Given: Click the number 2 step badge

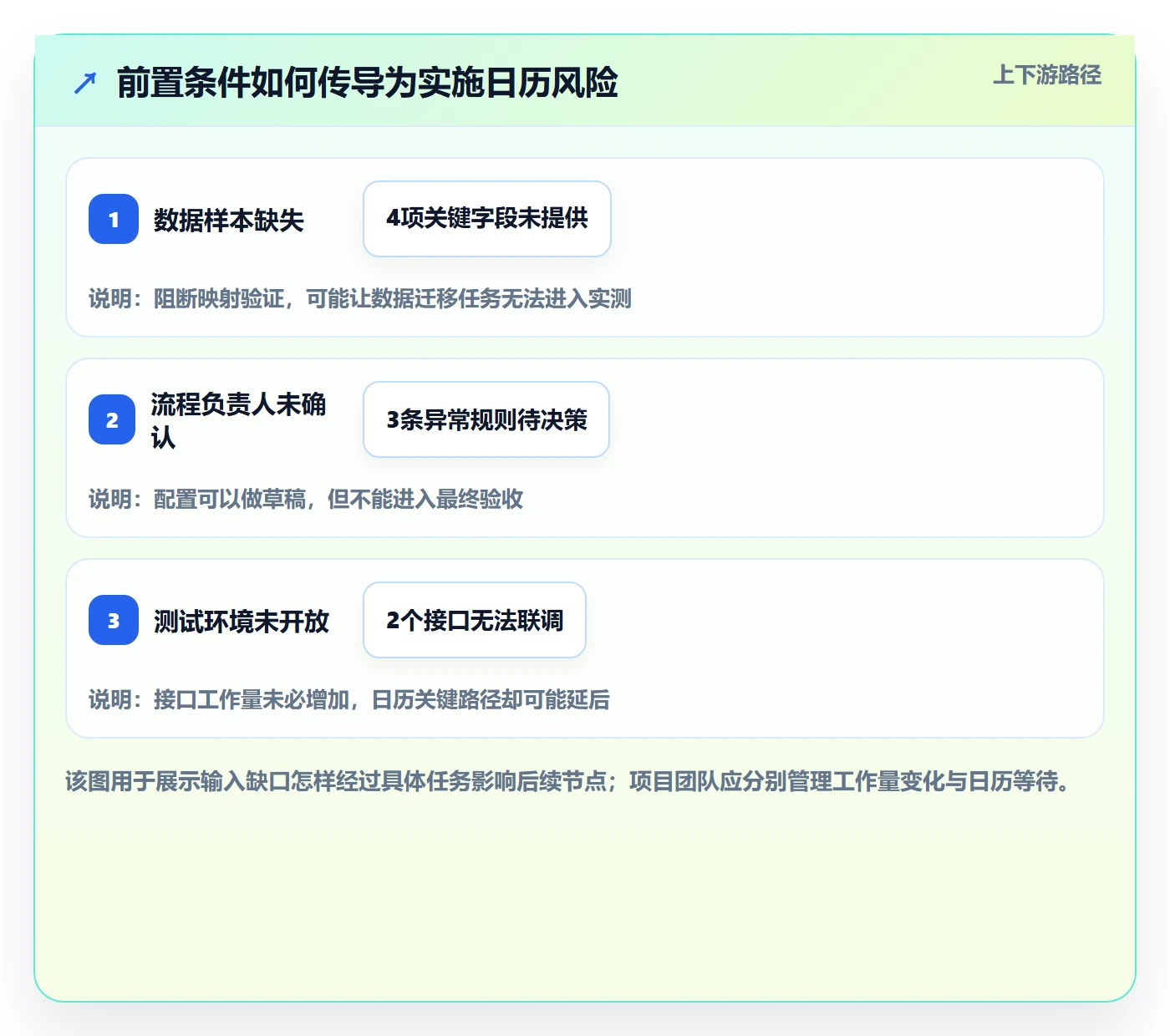Looking at the screenshot, I should 112,419.
